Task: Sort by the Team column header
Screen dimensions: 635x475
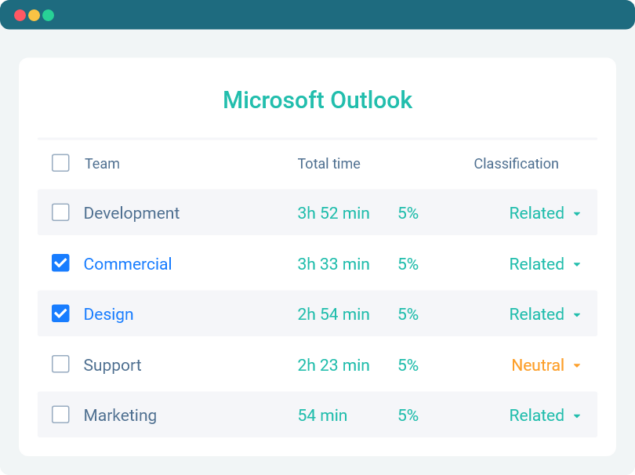Action: click(102, 164)
